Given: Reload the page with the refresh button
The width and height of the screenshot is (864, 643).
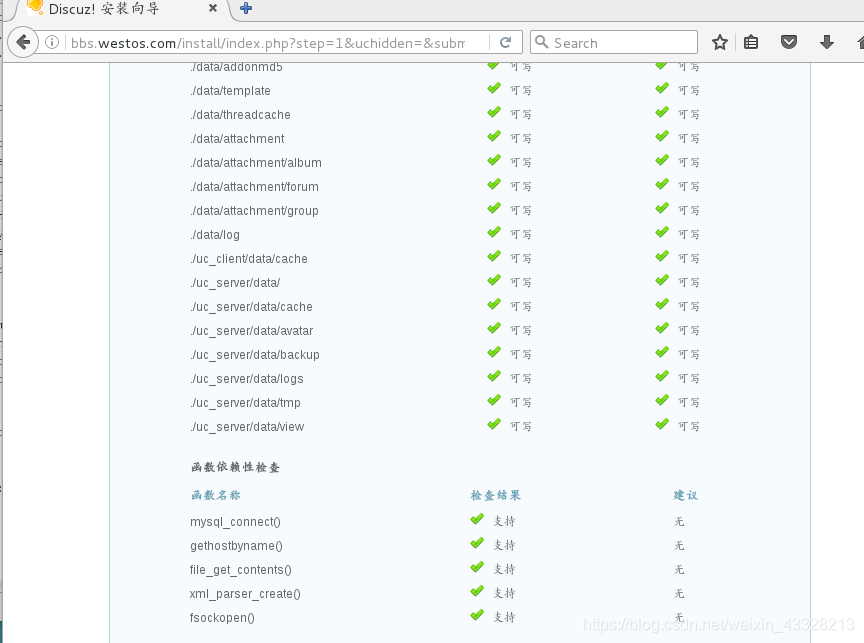Looking at the screenshot, I should point(505,42).
